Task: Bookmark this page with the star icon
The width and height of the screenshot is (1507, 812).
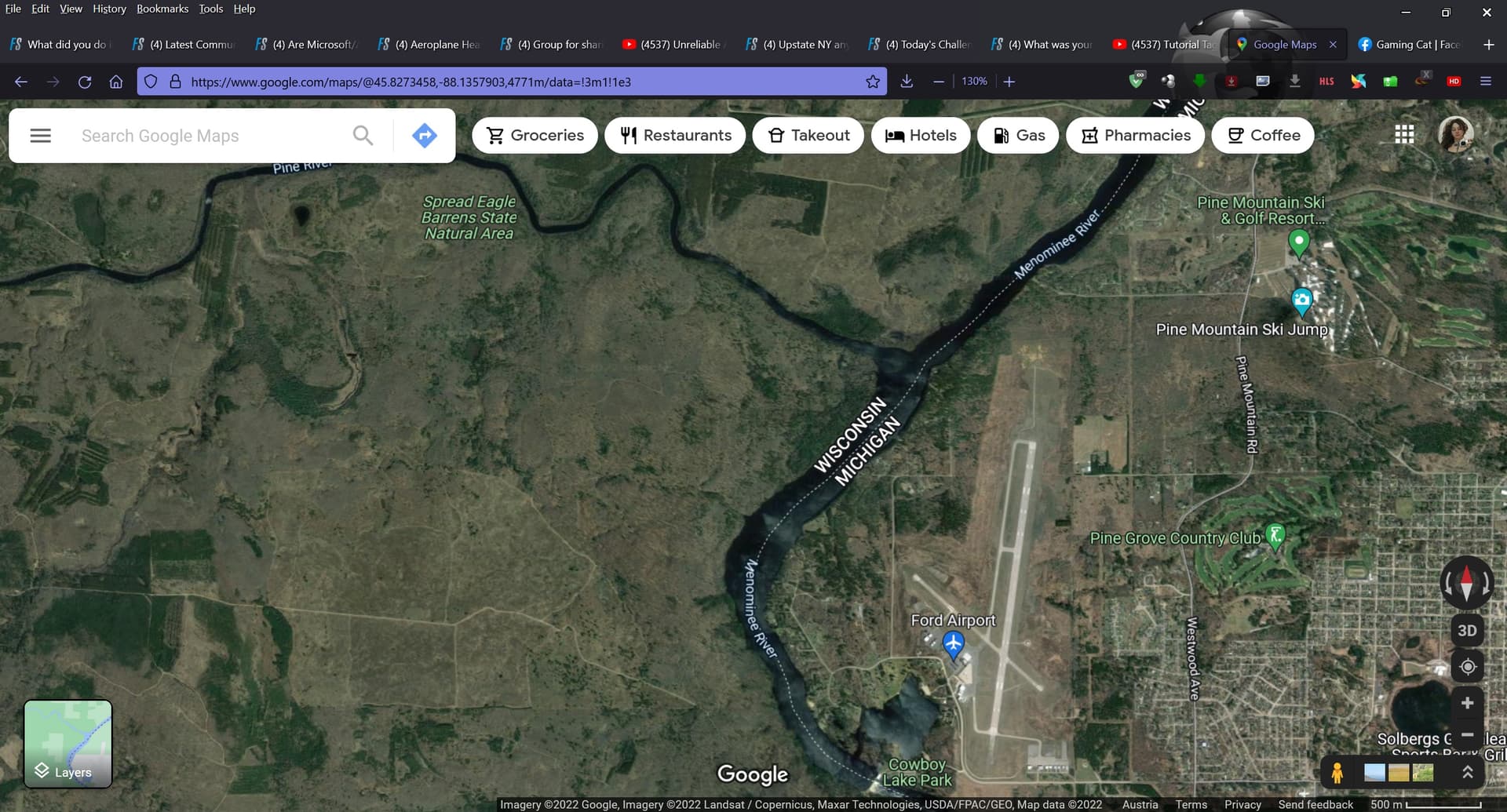Action: [x=872, y=82]
